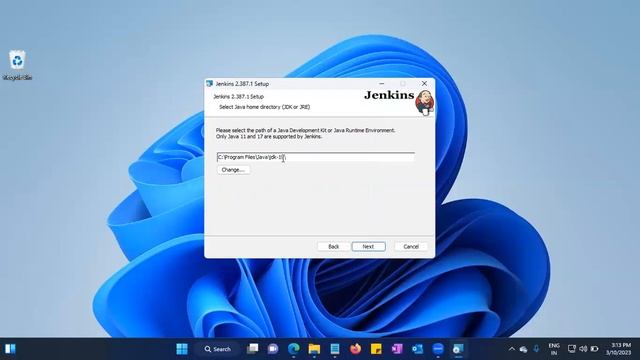Screen dimensions: 640x360
Task: Focus the Java home path field
Action: pyautogui.click(x=316, y=157)
